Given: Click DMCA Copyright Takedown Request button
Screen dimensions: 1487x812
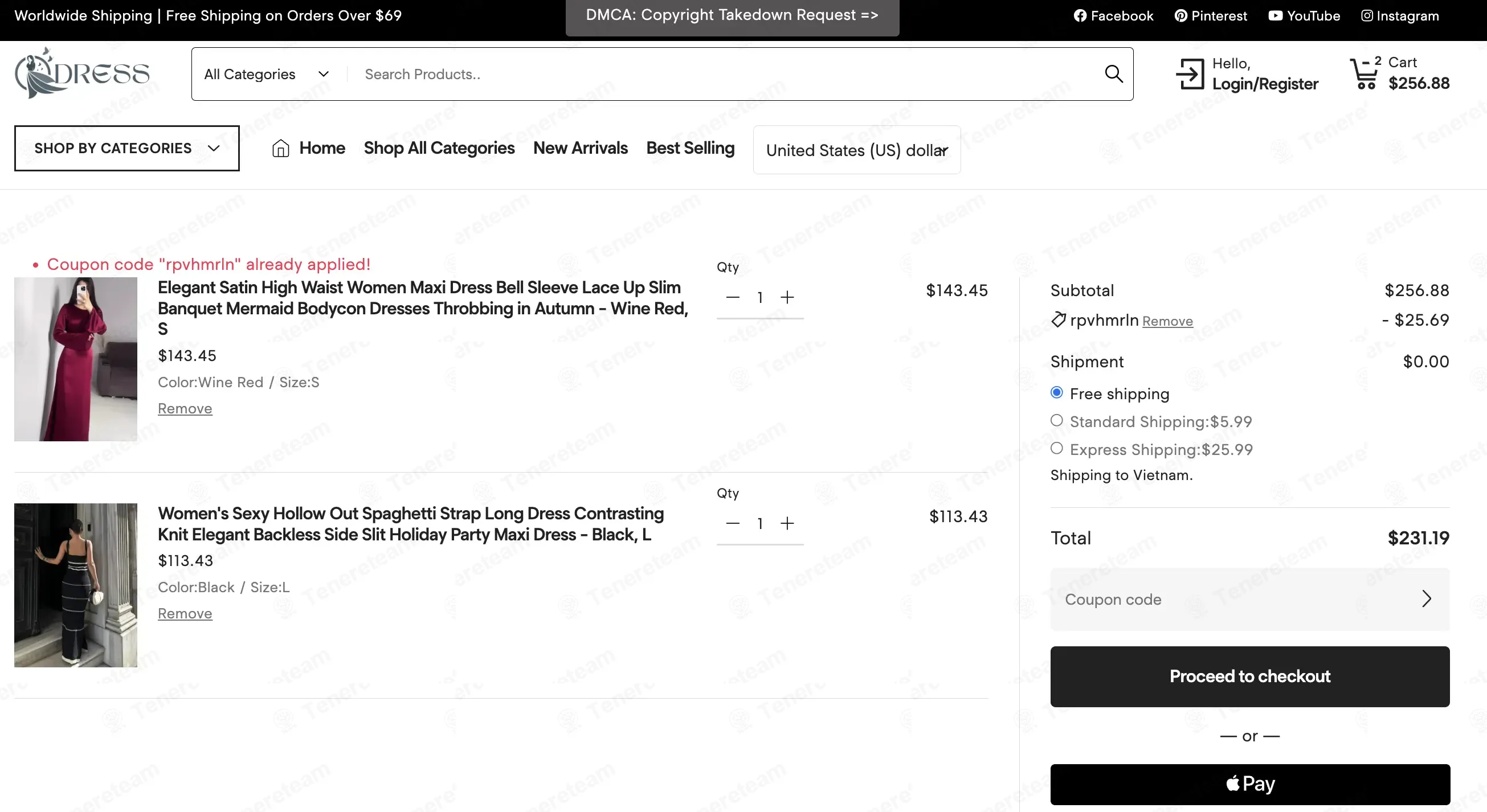Looking at the screenshot, I should (732, 16).
